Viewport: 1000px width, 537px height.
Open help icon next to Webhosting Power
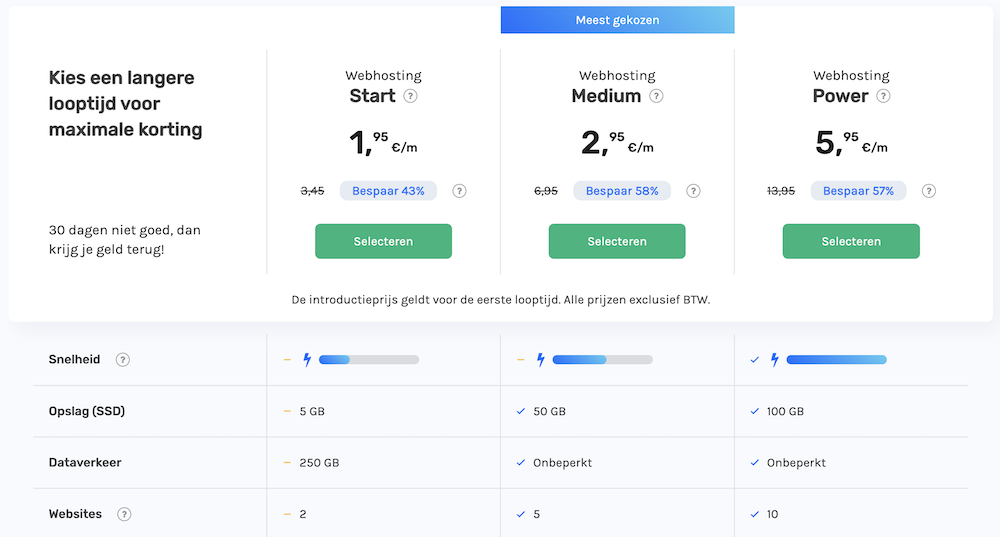coord(883,97)
